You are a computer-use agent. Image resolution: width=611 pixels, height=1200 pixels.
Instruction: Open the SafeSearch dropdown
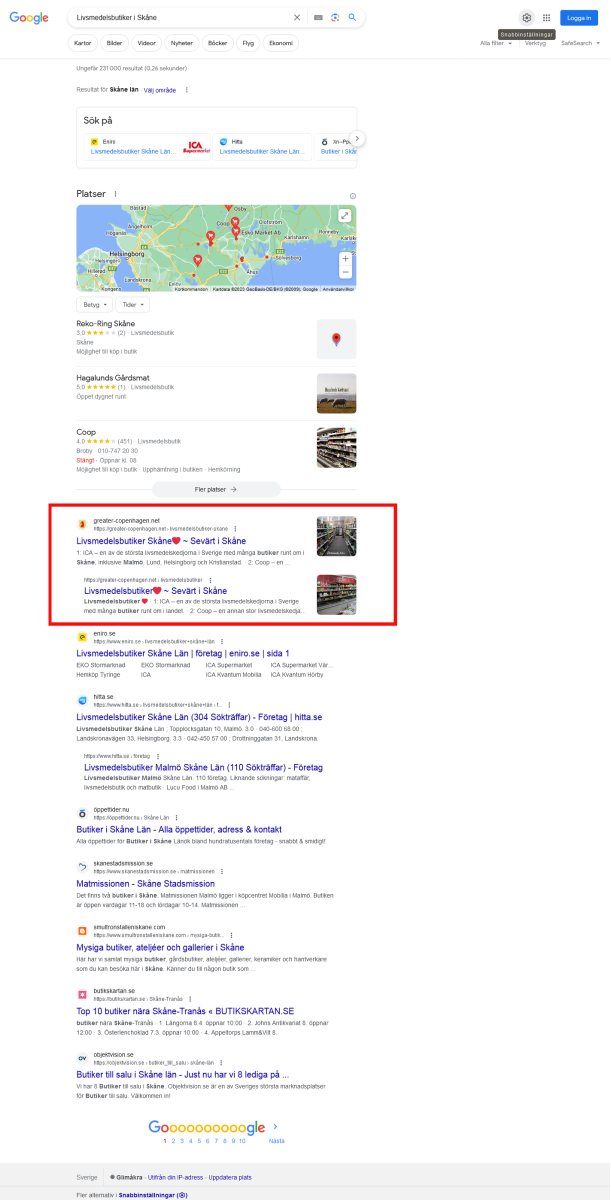pyautogui.click(x=581, y=43)
